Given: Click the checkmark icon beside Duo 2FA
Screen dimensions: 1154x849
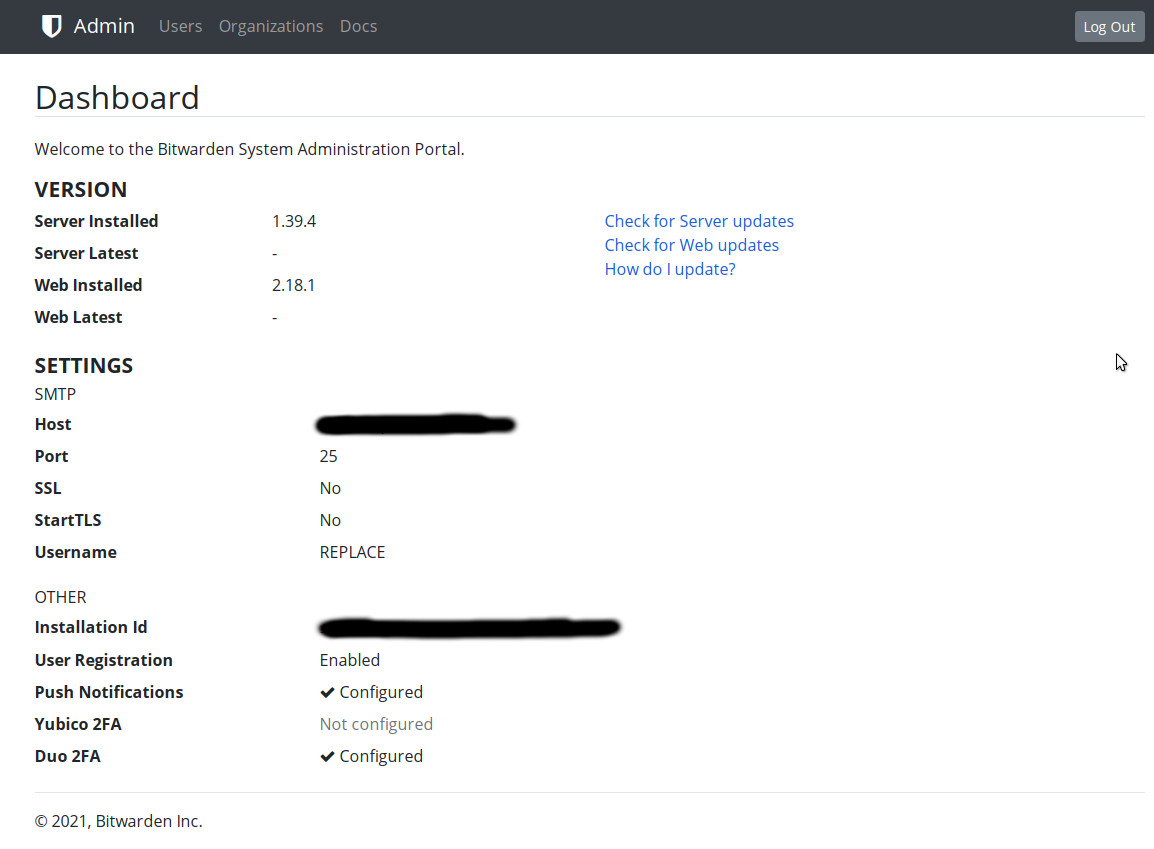Looking at the screenshot, I should coord(328,756).
